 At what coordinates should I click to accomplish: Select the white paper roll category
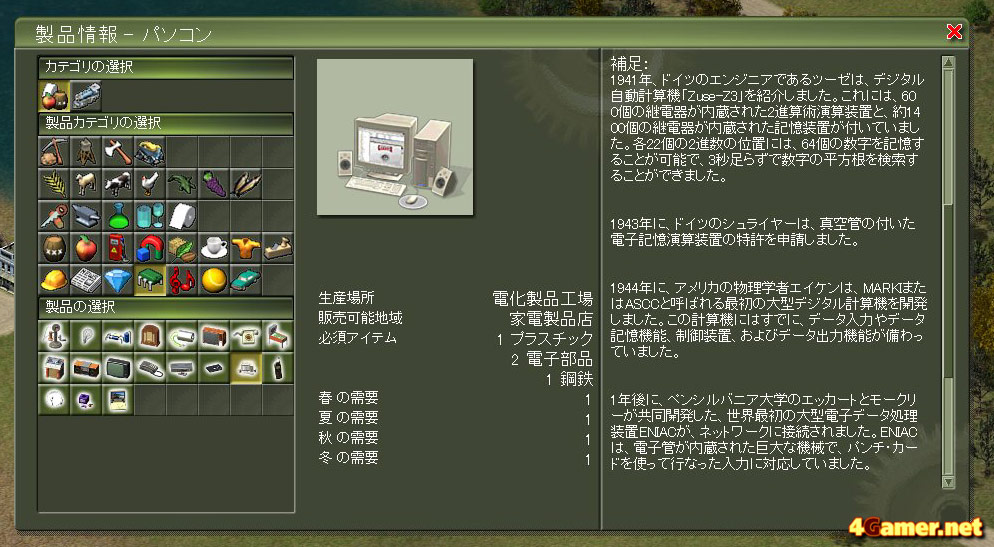click(x=182, y=216)
